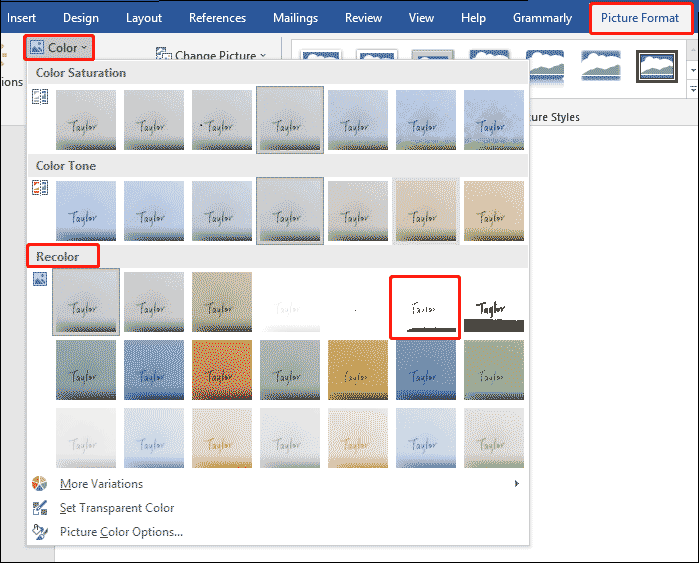Screen dimensions: 699x563
Task: Click the Picture Color Options icon
Action: pos(41,532)
